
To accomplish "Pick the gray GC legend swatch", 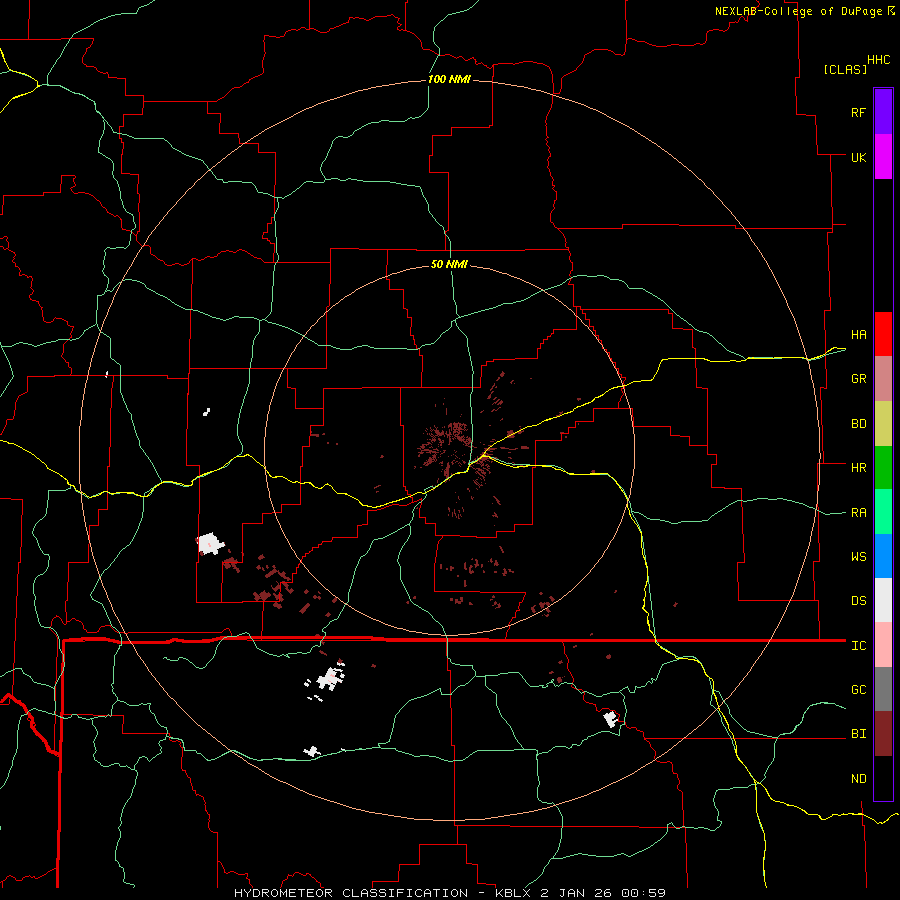I will pos(883,689).
